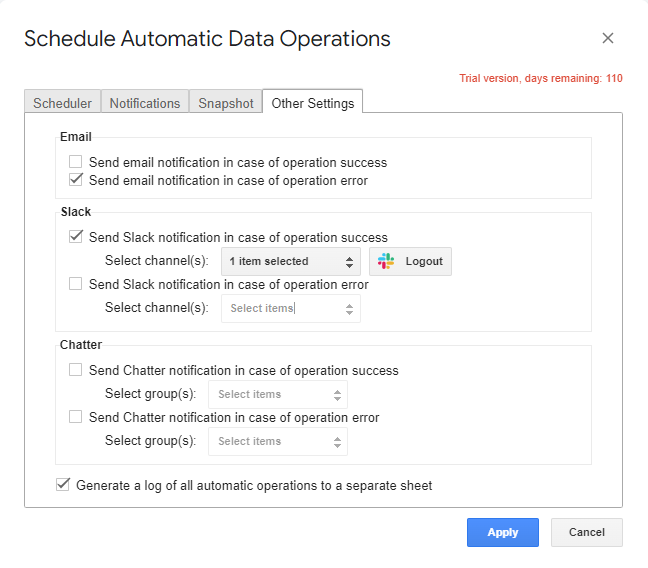The height and width of the screenshot is (568, 648).
Task: Open the '1 item selected' Slack channel dropdown
Action: (290, 262)
